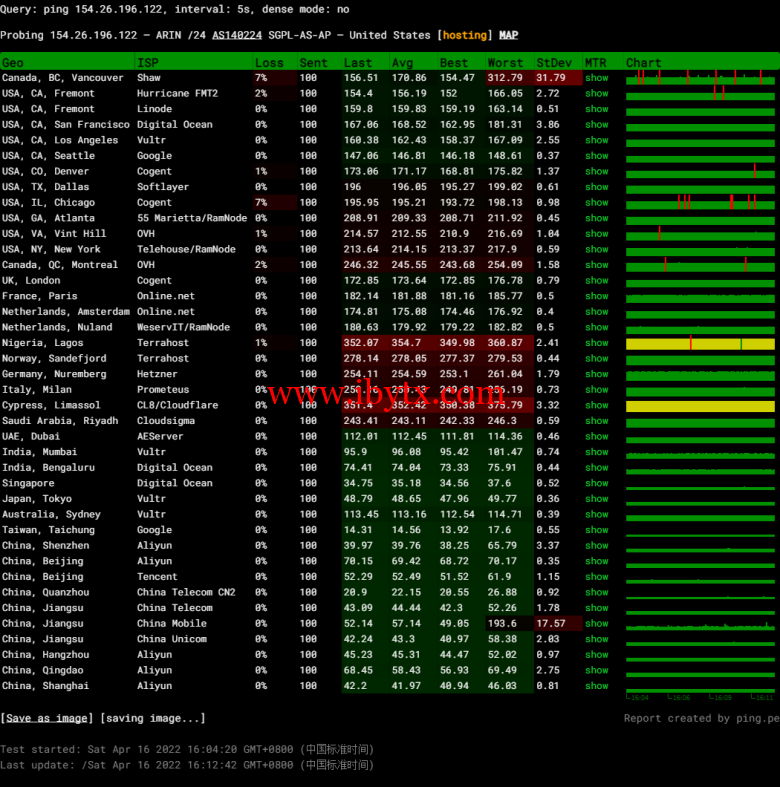The width and height of the screenshot is (780, 787).
Task: Click the AS140224 network link
Action: click(237, 35)
